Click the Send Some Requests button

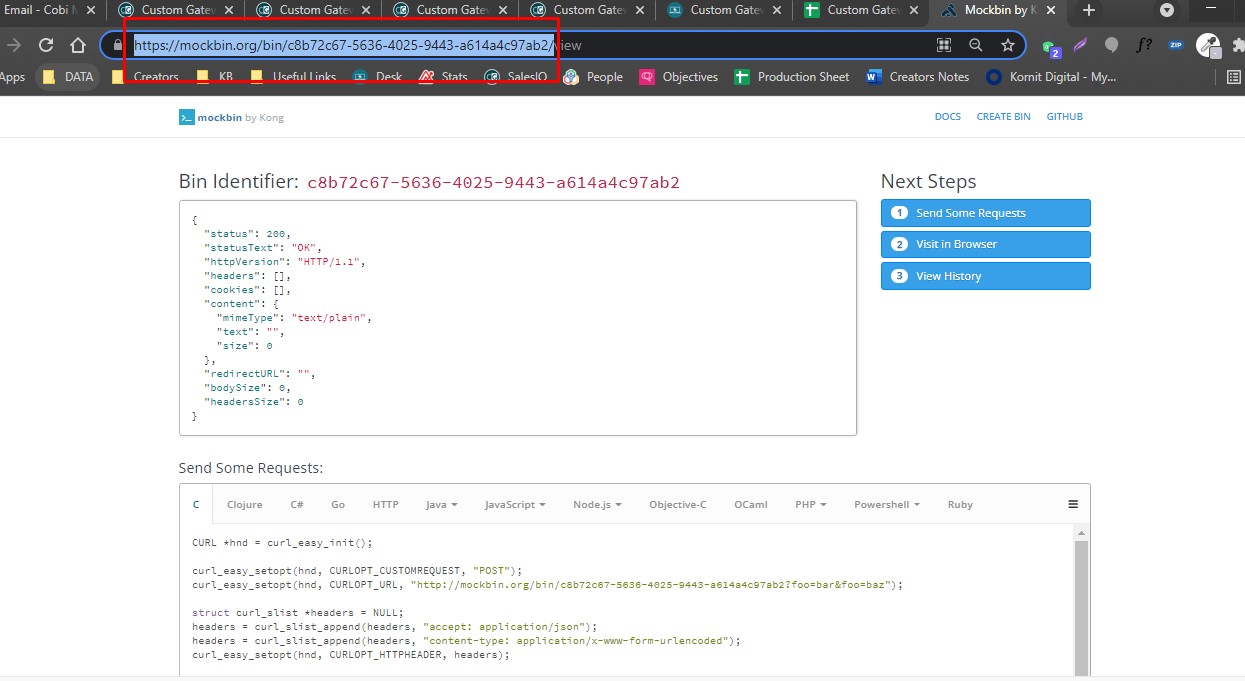[985, 213]
